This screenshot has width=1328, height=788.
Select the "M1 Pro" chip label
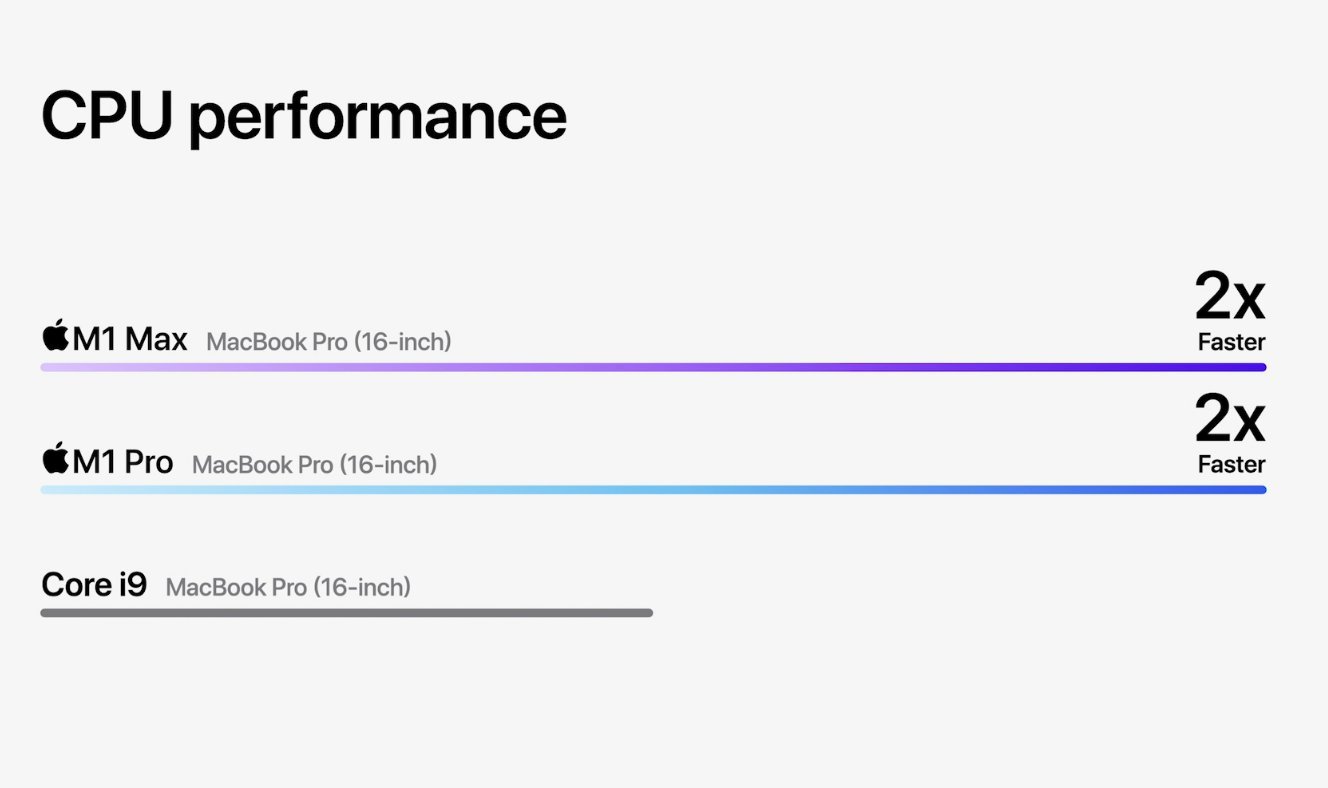click(123, 463)
